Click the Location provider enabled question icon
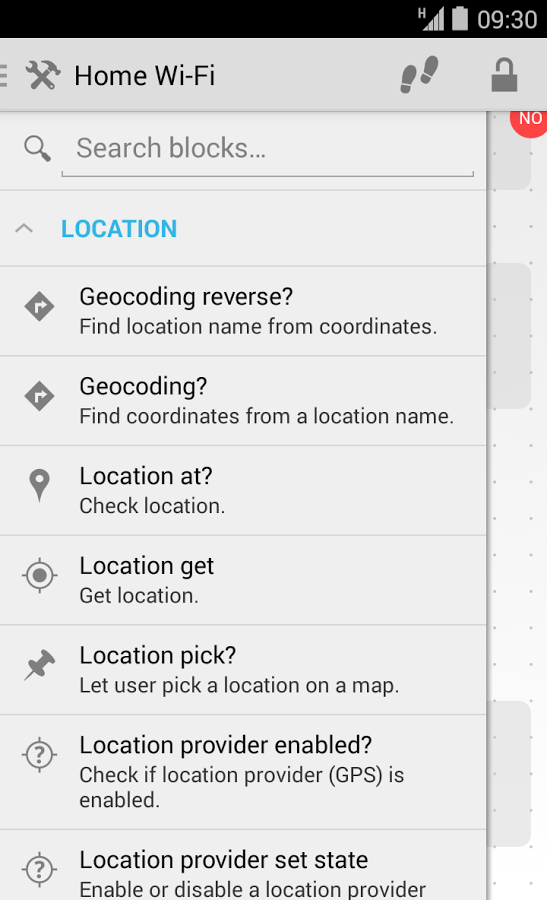Screen dimensions: 547x900 click(40, 754)
